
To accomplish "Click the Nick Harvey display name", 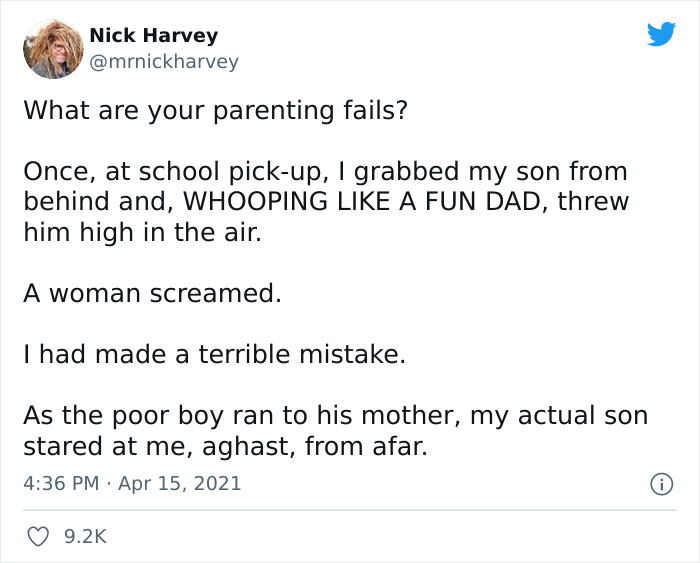I will (x=153, y=35).
